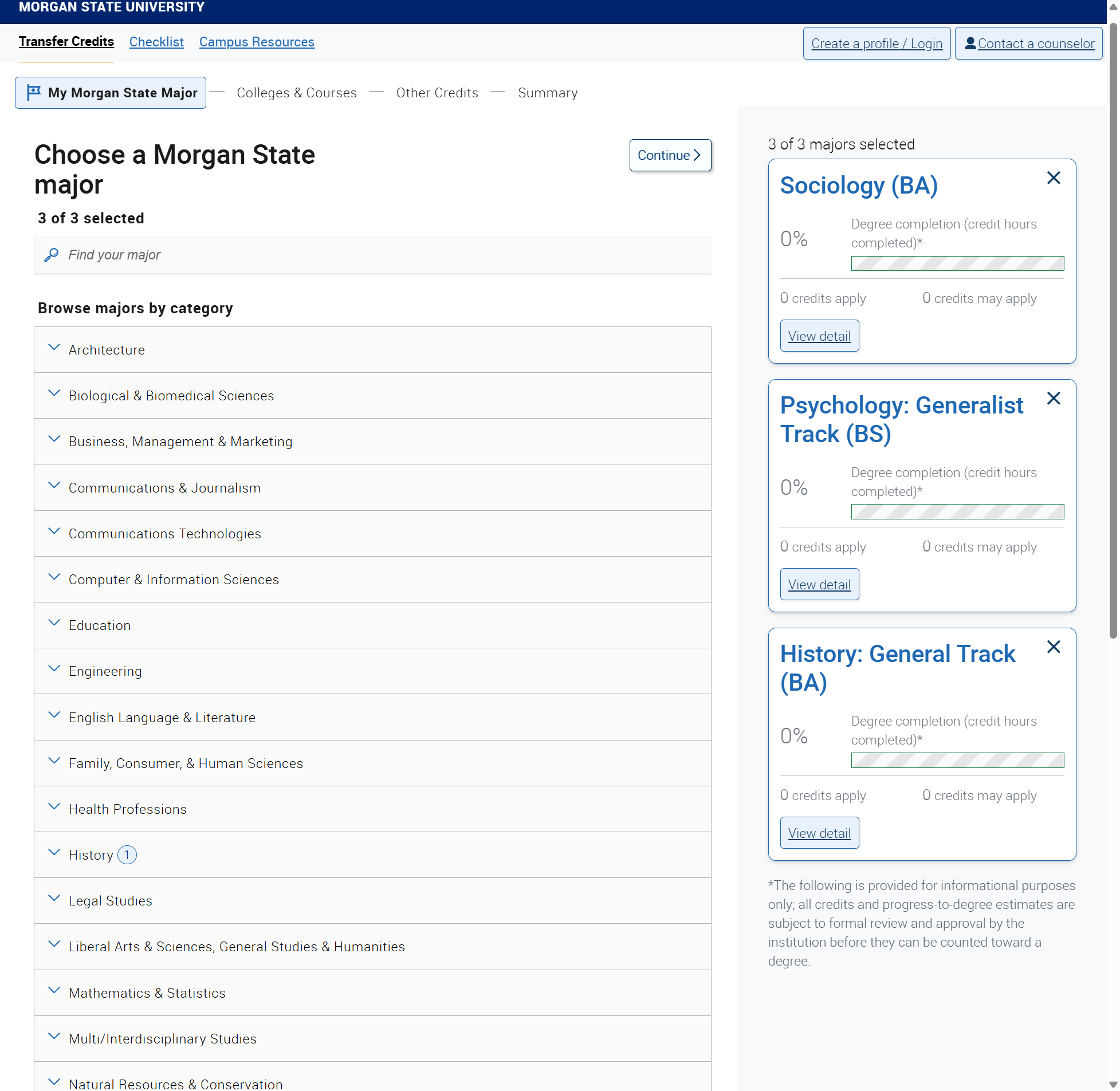Viewport: 1120px width, 1091px height.
Task: Expand the Engineering category
Action: (372, 671)
